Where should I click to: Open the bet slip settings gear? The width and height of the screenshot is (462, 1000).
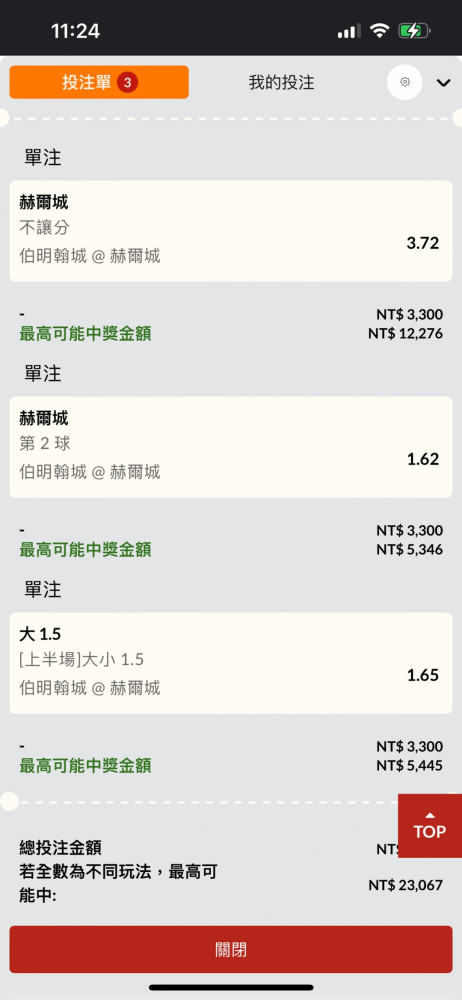pos(405,82)
